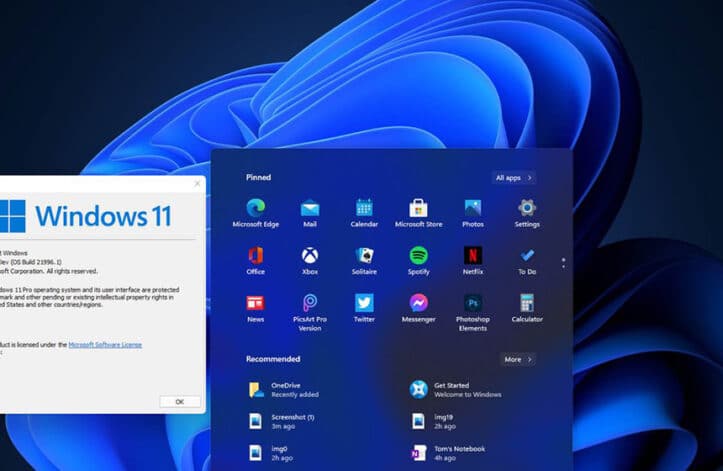Image resolution: width=723 pixels, height=471 pixels.
Task: Click the 'Pinned' section heading
Action: click(258, 177)
